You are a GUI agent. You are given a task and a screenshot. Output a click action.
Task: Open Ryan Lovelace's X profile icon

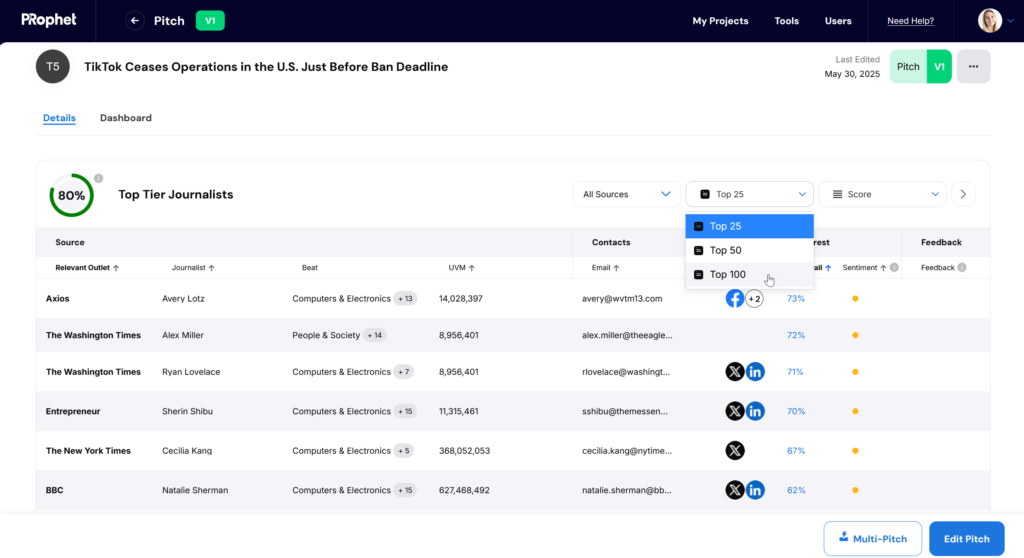coord(735,372)
